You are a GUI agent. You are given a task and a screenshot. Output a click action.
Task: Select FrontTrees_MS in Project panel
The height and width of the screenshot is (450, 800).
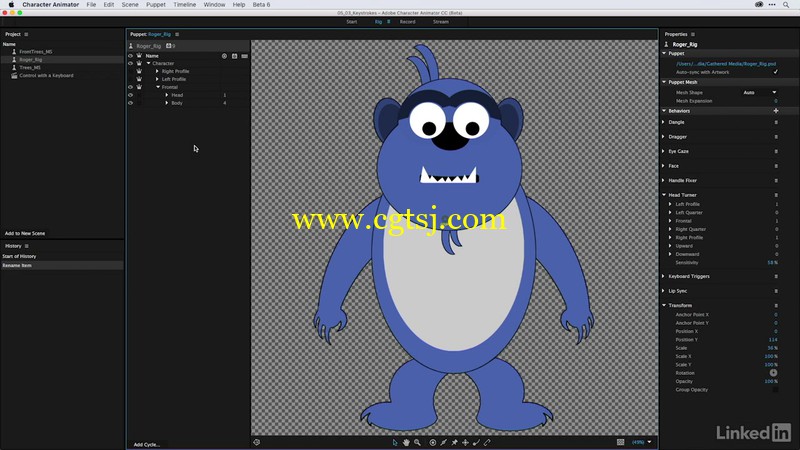pyautogui.click(x=36, y=52)
